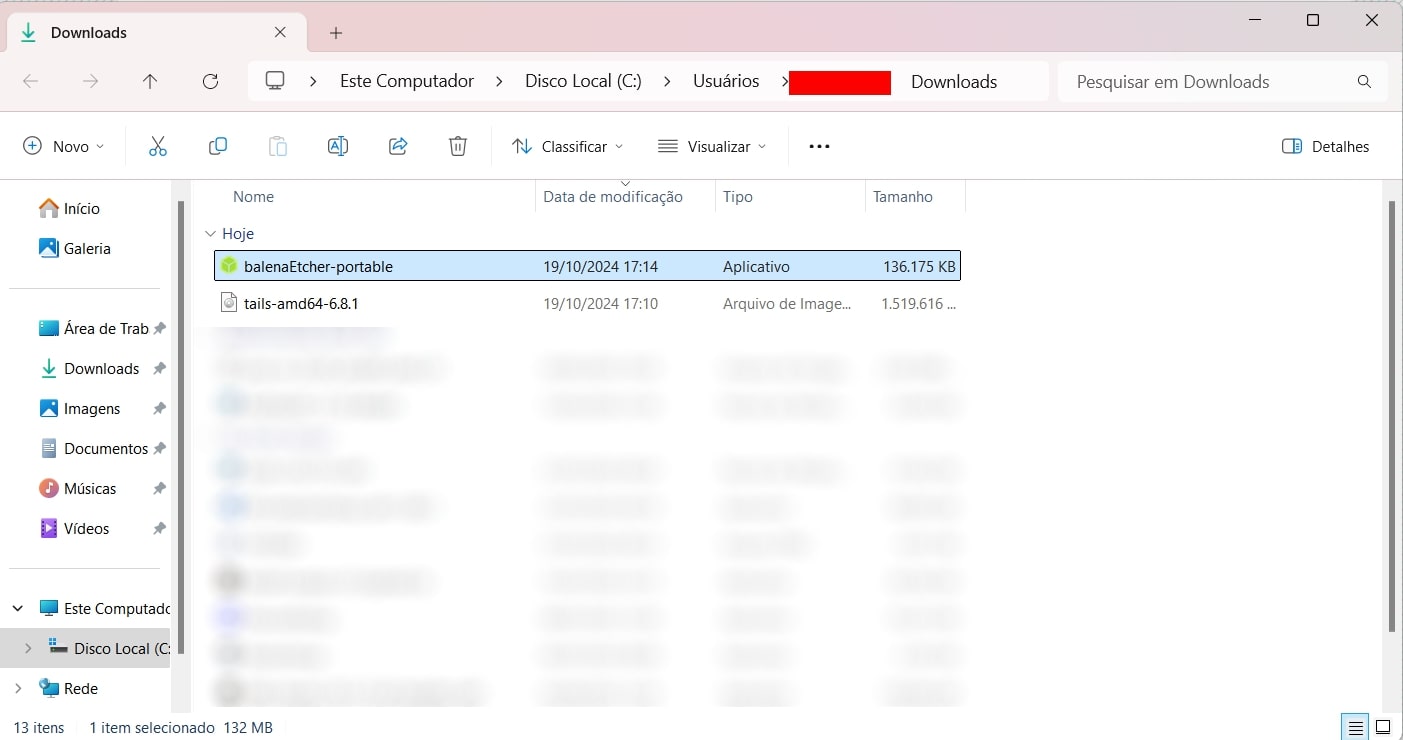Go forward with the right arrow
This screenshot has height=740, width=1403.
pyautogui.click(x=91, y=82)
